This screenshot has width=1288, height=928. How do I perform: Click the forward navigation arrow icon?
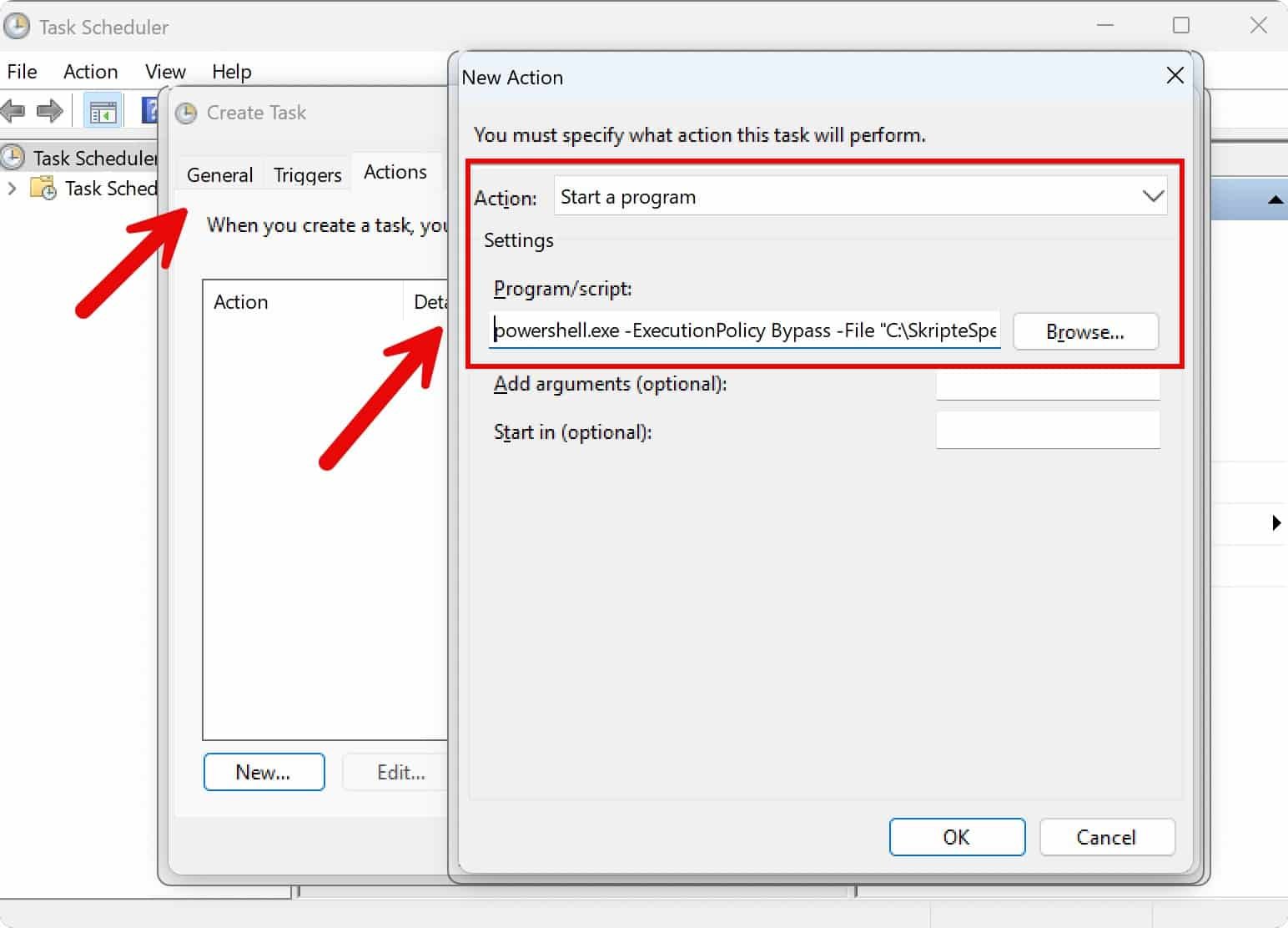(x=50, y=109)
